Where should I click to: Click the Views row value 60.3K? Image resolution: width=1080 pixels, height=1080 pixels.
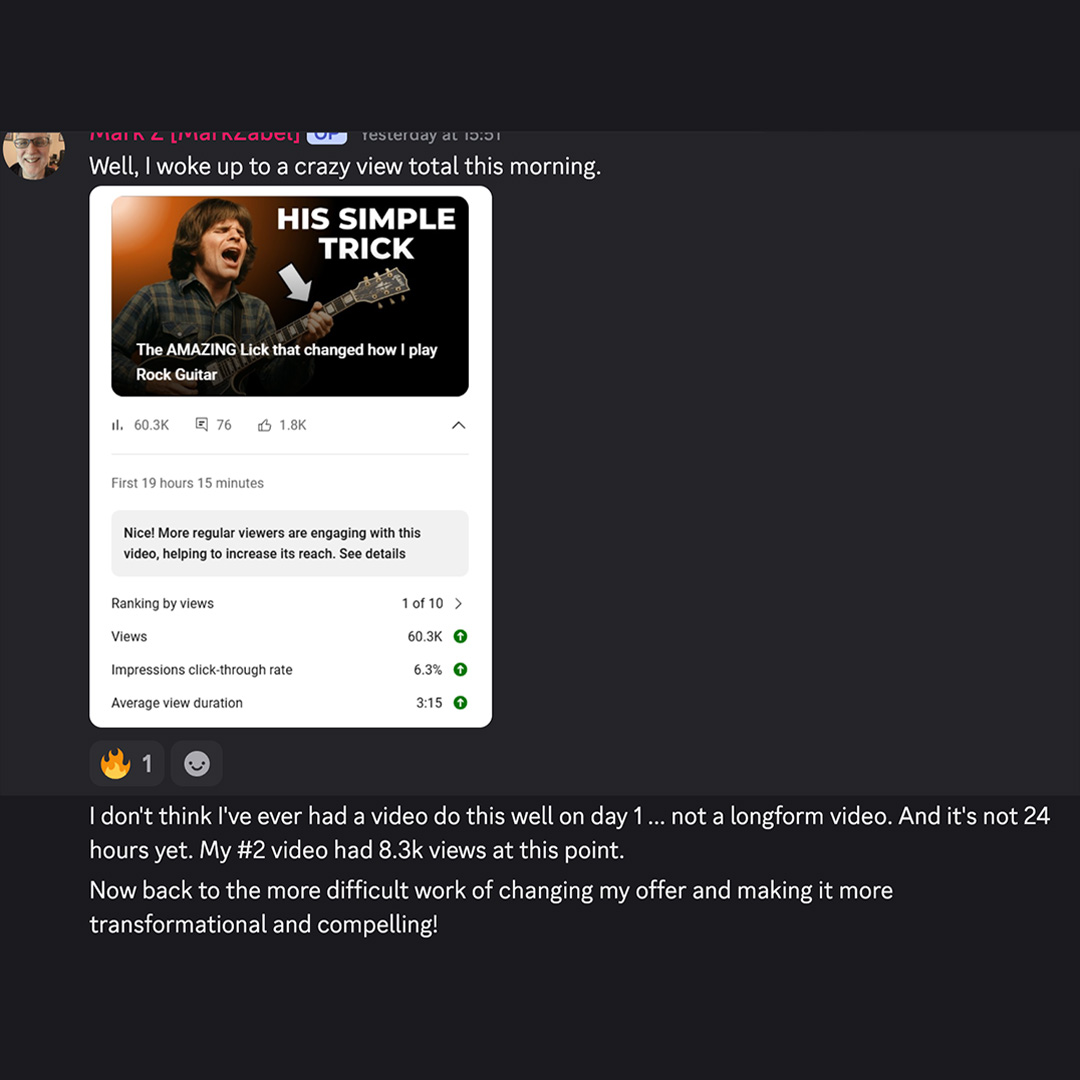coord(424,636)
